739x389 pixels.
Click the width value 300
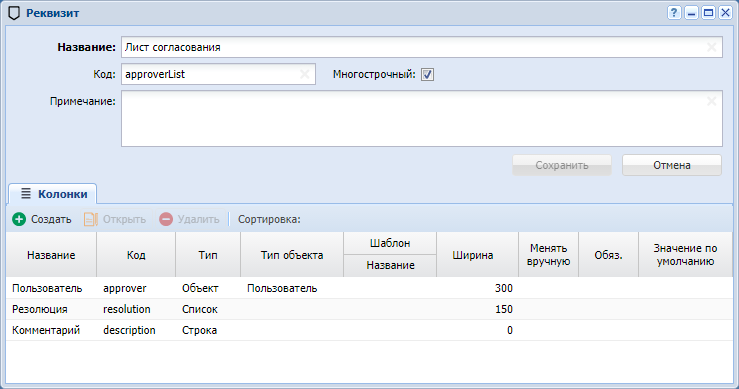(x=504, y=288)
